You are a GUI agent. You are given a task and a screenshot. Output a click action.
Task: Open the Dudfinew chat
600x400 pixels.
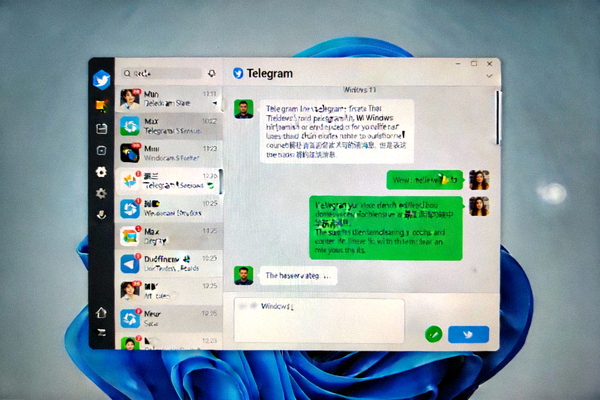point(169,263)
